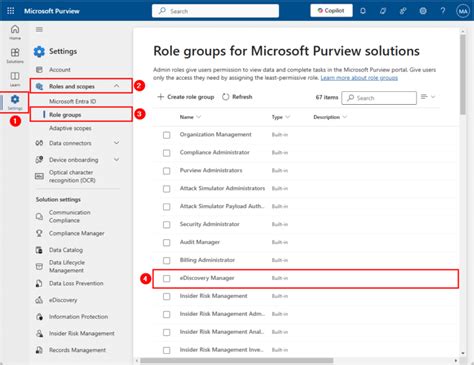Select the Insider Risk Management Adm.. row
This screenshot has height=365, width=474.
(306, 314)
